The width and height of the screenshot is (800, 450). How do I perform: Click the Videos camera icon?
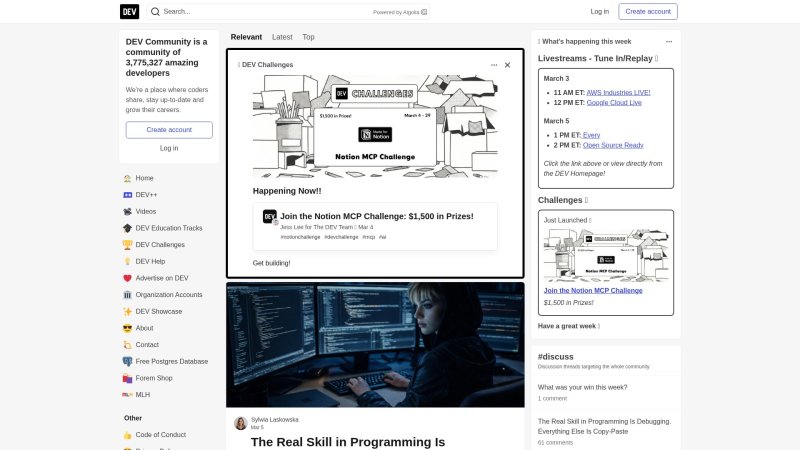[127, 211]
